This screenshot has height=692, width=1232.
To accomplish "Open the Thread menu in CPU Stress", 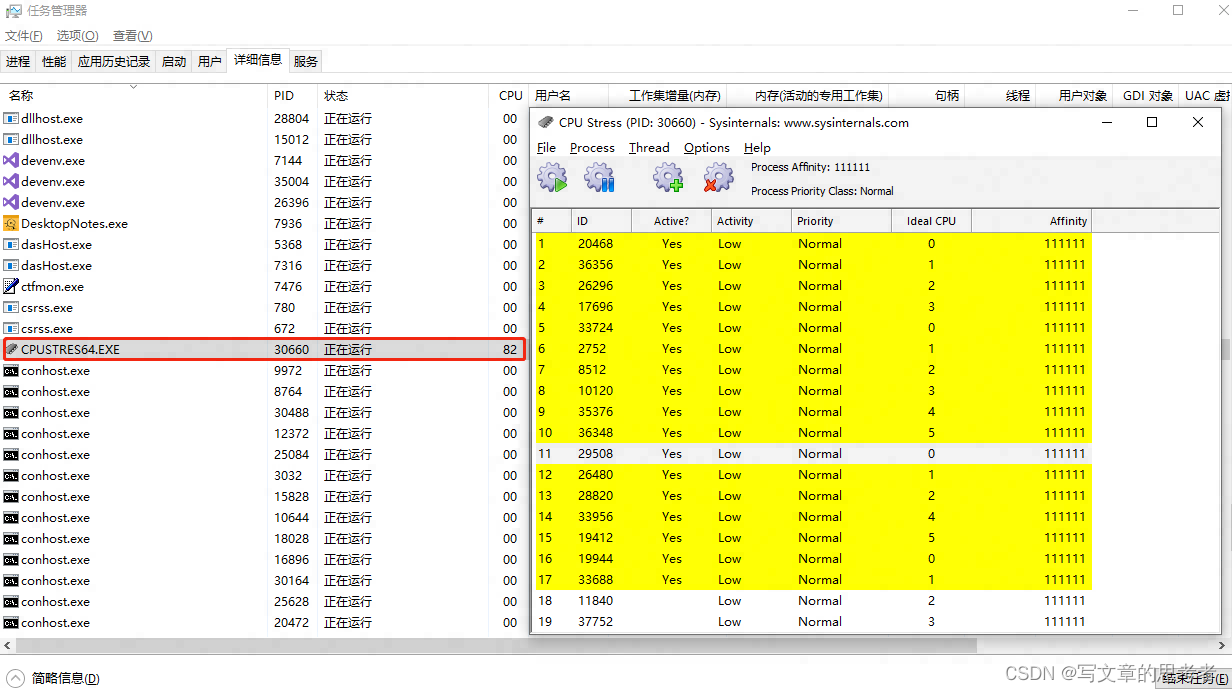I will click(649, 147).
